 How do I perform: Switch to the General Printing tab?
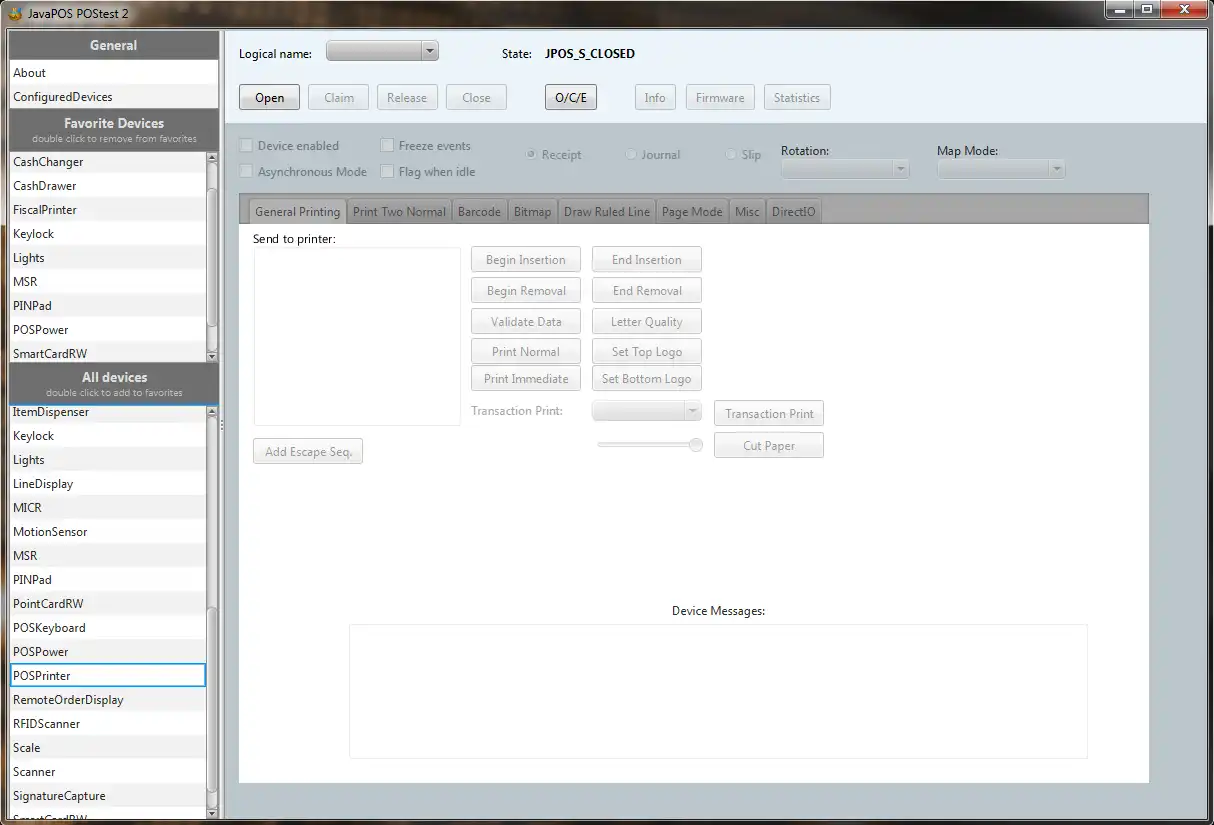pyautogui.click(x=297, y=212)
